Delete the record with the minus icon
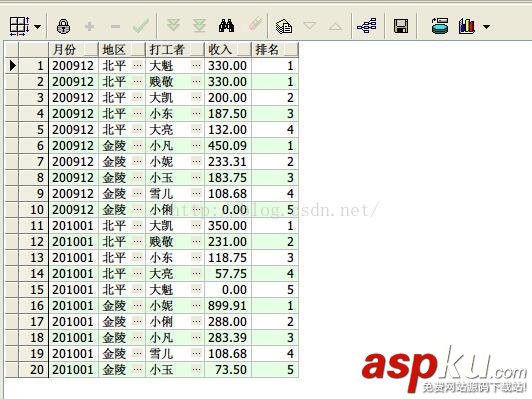 (115, 26)
